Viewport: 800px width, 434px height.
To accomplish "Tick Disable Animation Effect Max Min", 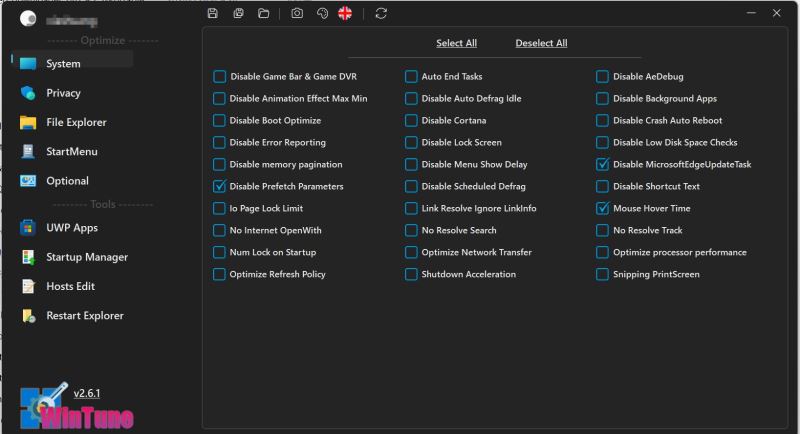I will point(219,98).
